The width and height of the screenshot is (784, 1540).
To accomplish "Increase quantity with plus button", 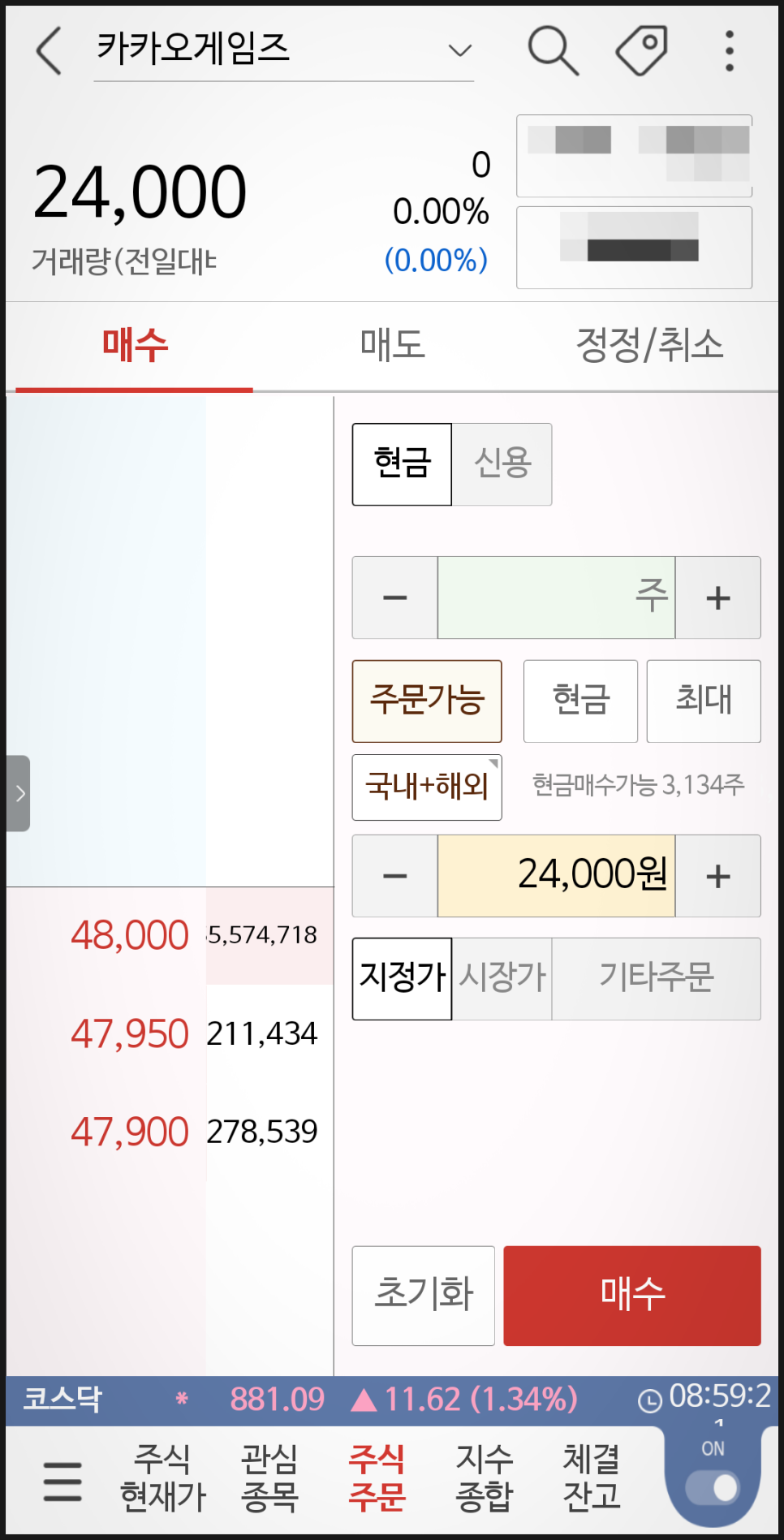I will click(x=717, y=597).
